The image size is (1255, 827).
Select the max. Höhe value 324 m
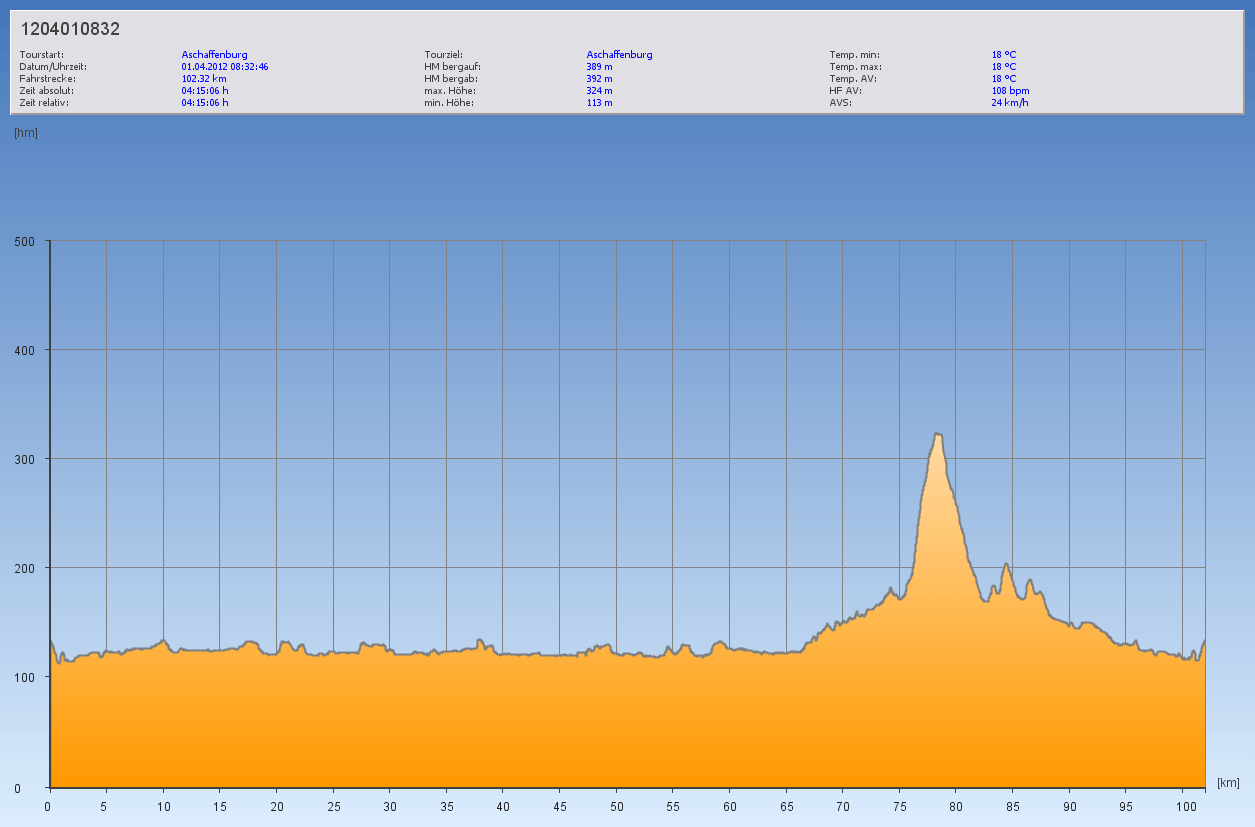click(599, 91)
